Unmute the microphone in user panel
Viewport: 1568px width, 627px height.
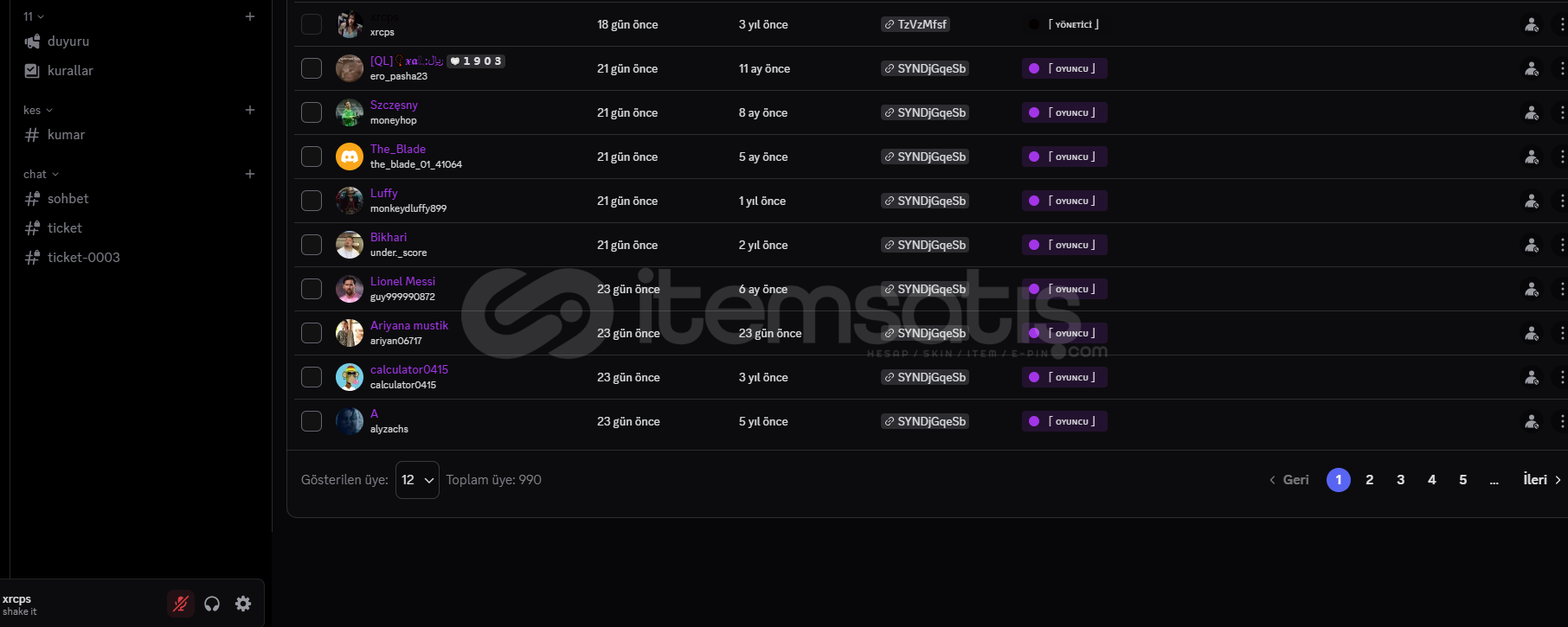181,604
